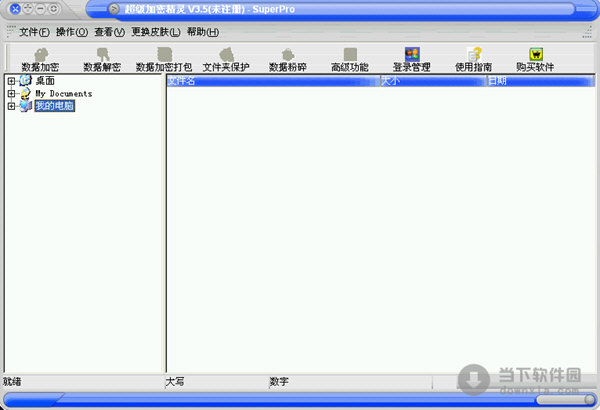Click the 购买软件 toolbar icon

536,54
